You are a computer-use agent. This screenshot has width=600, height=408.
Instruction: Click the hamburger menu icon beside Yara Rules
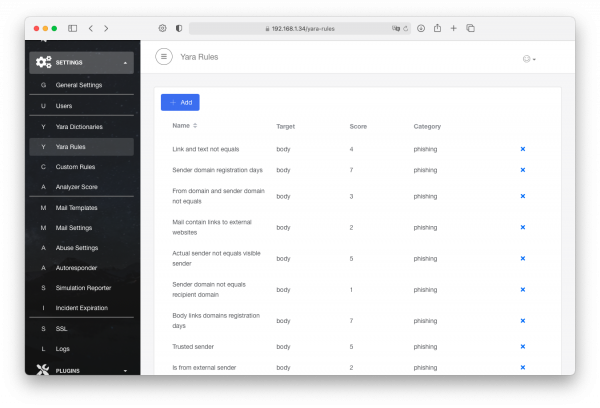coord(164,57)
